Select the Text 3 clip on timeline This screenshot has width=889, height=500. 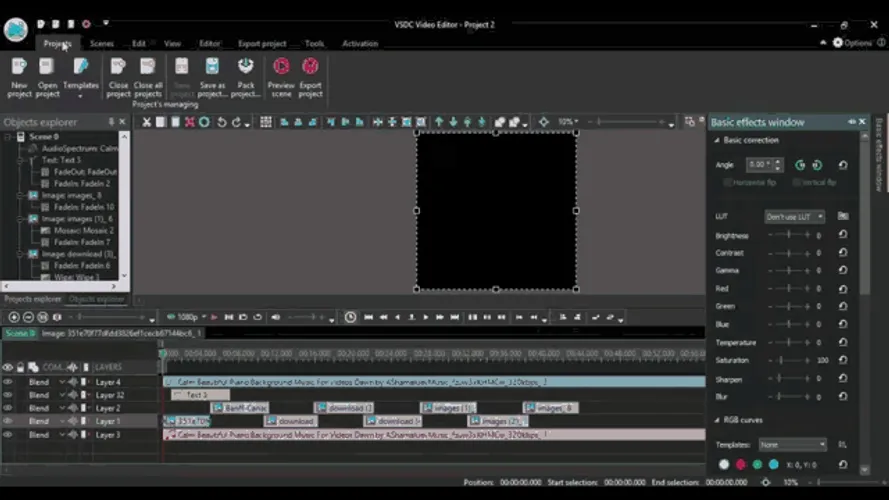(199, 395)
